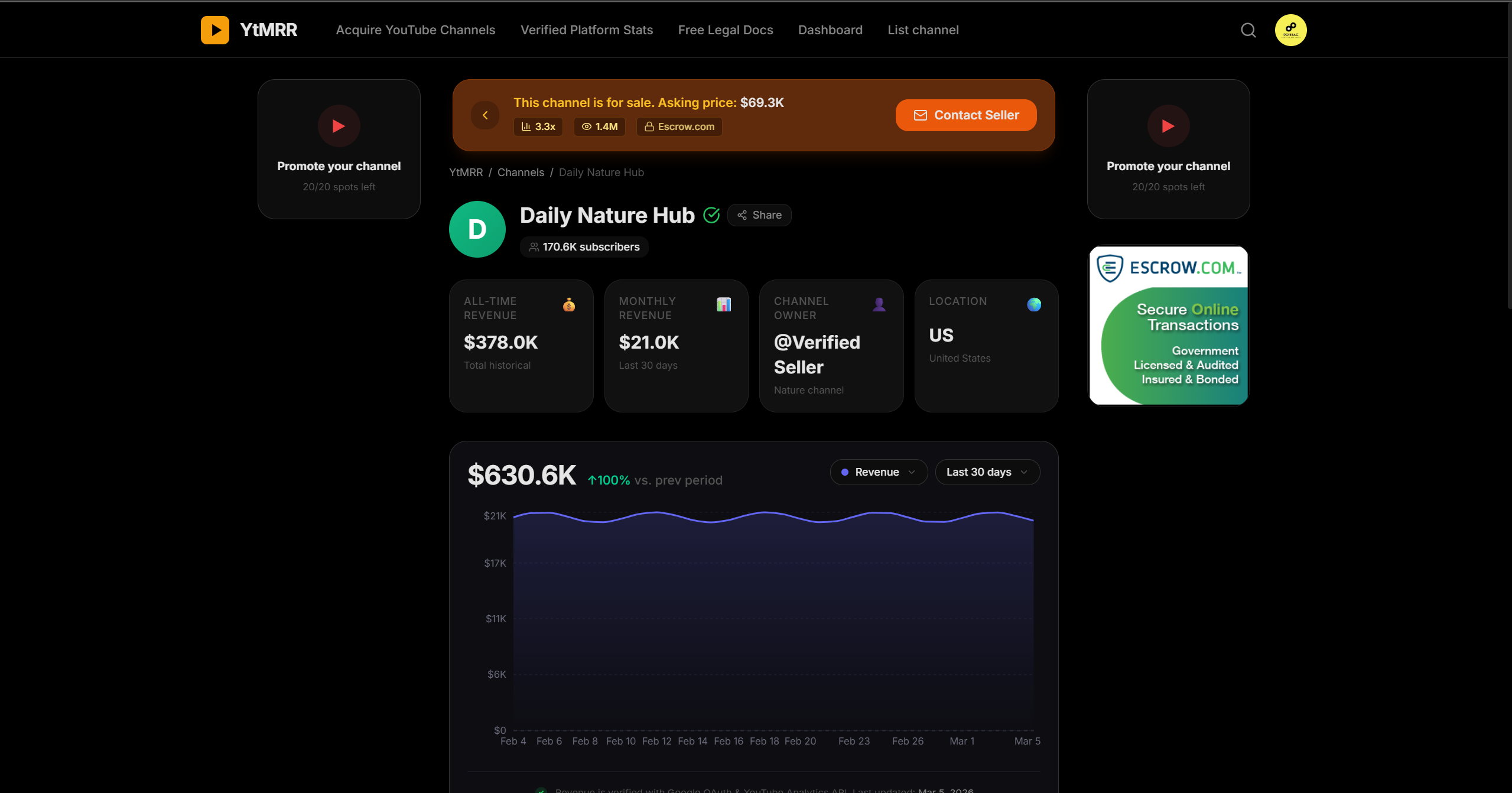Click the Escrow.com lock badge
Image resolution: width=1512 pixels, height=793 pixels.
click(x=679, y=126)
